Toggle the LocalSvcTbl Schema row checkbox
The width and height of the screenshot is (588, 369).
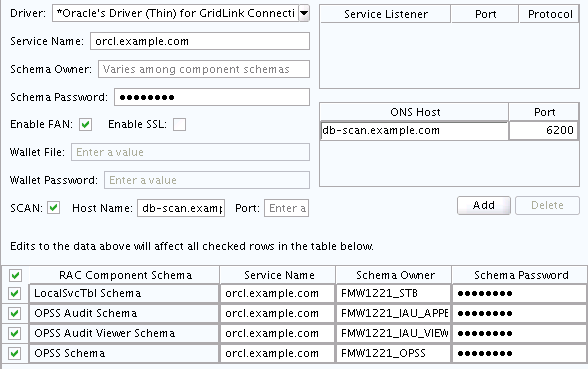click(x=15, y=293)
